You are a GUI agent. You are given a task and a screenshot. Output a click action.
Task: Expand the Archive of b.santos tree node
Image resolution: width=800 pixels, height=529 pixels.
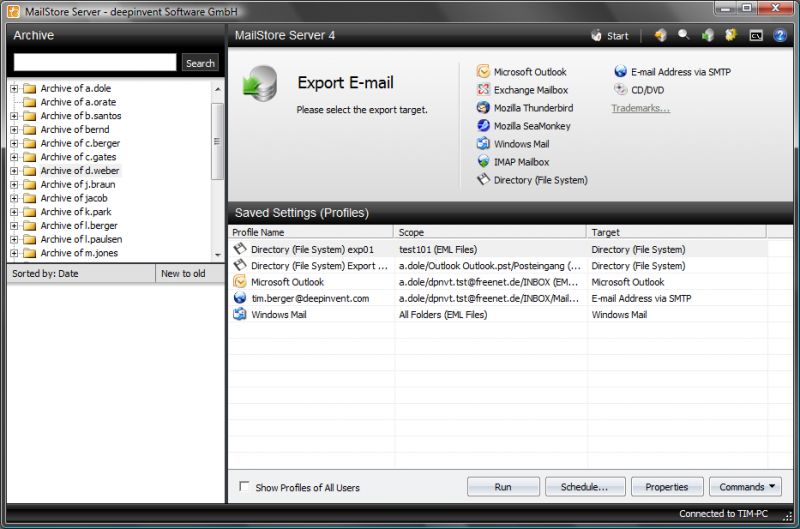pos(14,116)
